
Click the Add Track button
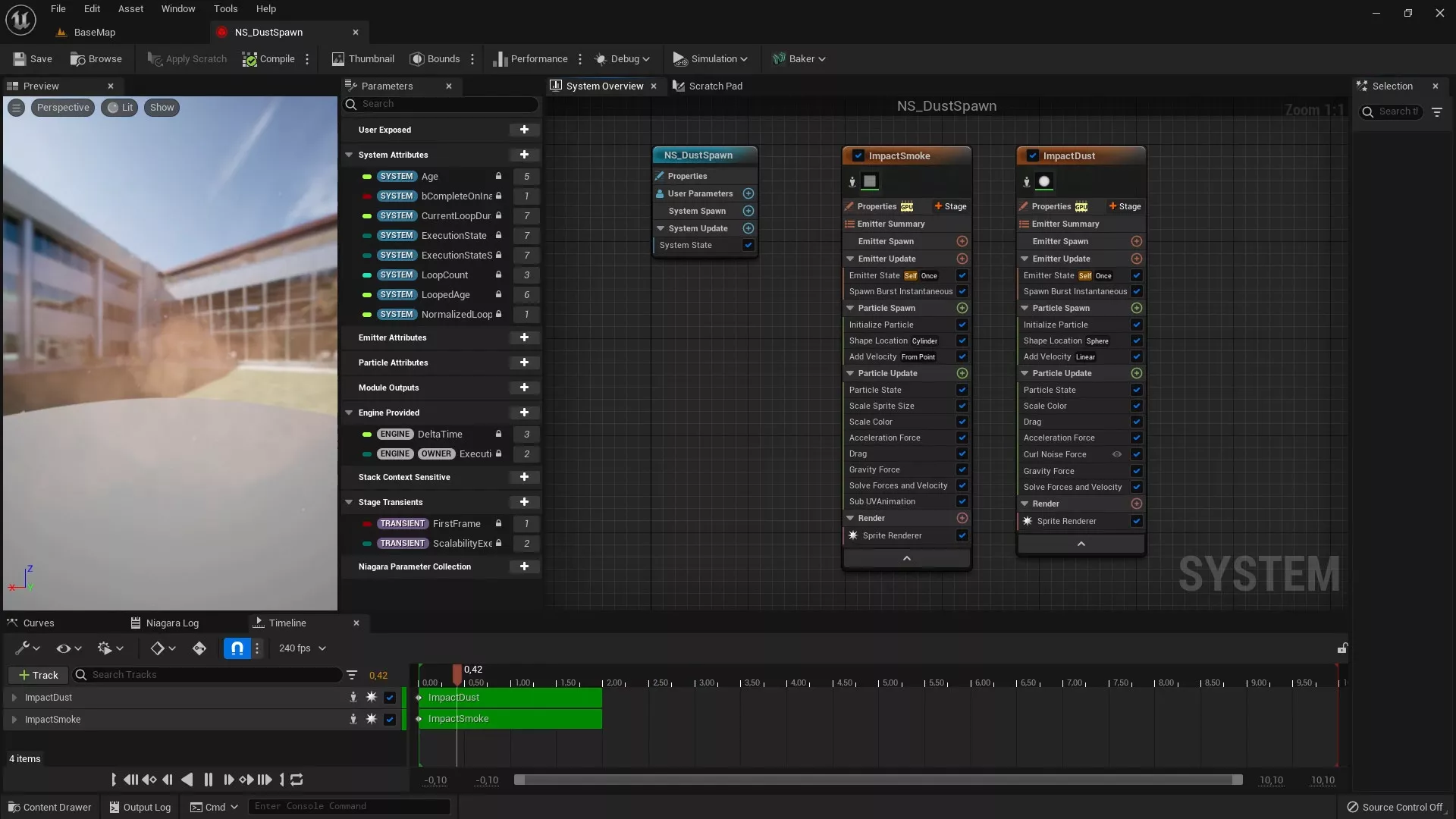point(38,675)
